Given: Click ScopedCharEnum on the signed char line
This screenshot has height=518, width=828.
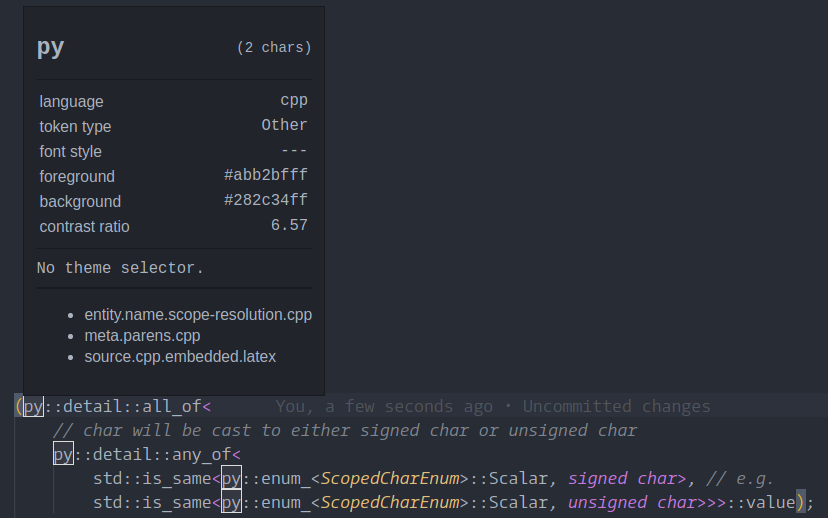Looking at the screenshot, I should point(390,478).
